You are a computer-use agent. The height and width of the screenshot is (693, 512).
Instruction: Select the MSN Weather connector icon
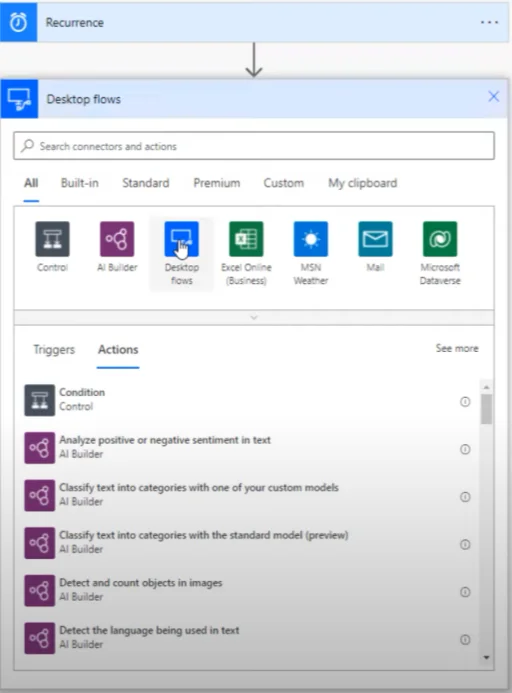[x=310, y=239]
